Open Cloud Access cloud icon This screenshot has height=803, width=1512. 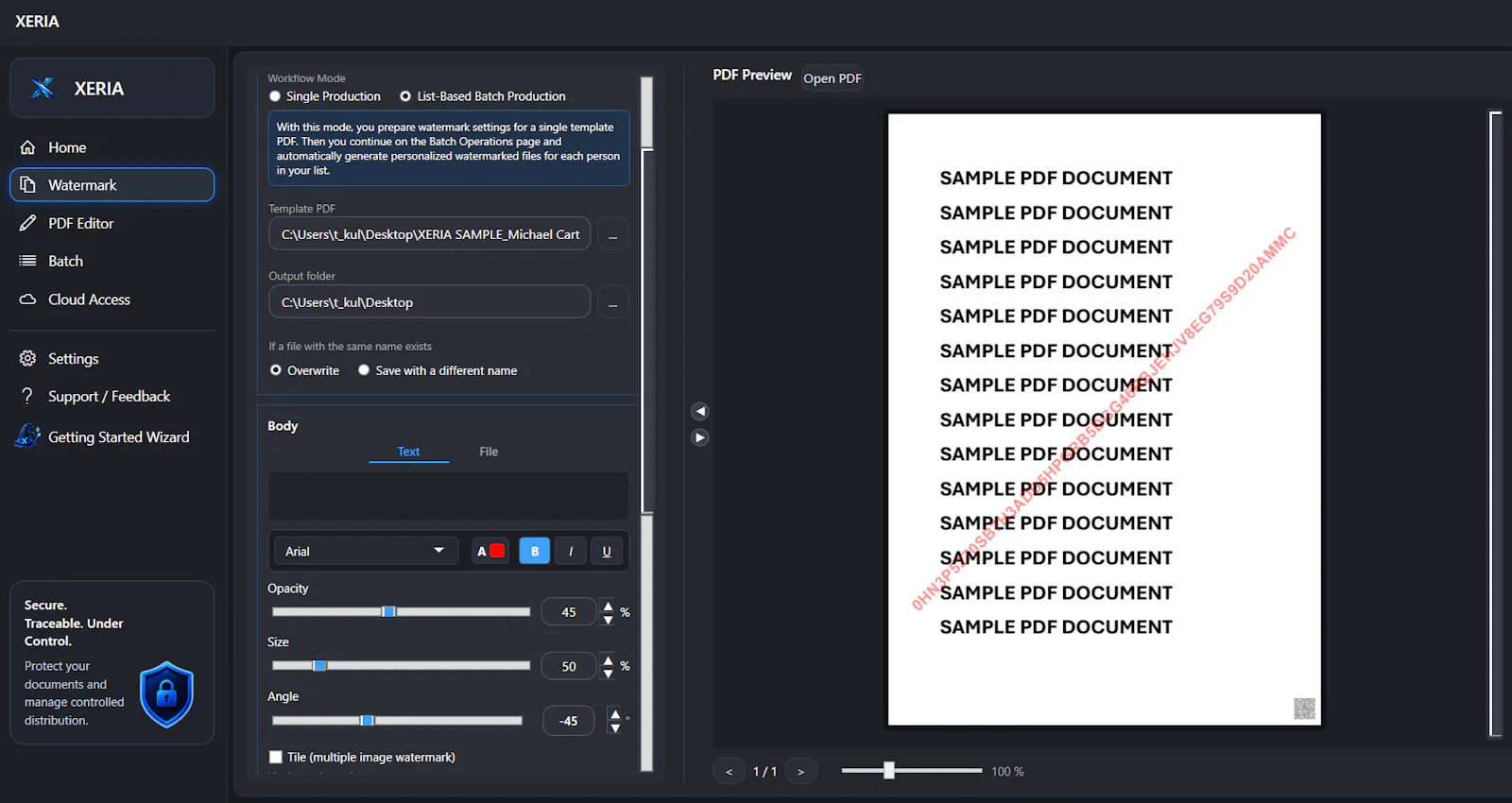click(x=27, y=299)
